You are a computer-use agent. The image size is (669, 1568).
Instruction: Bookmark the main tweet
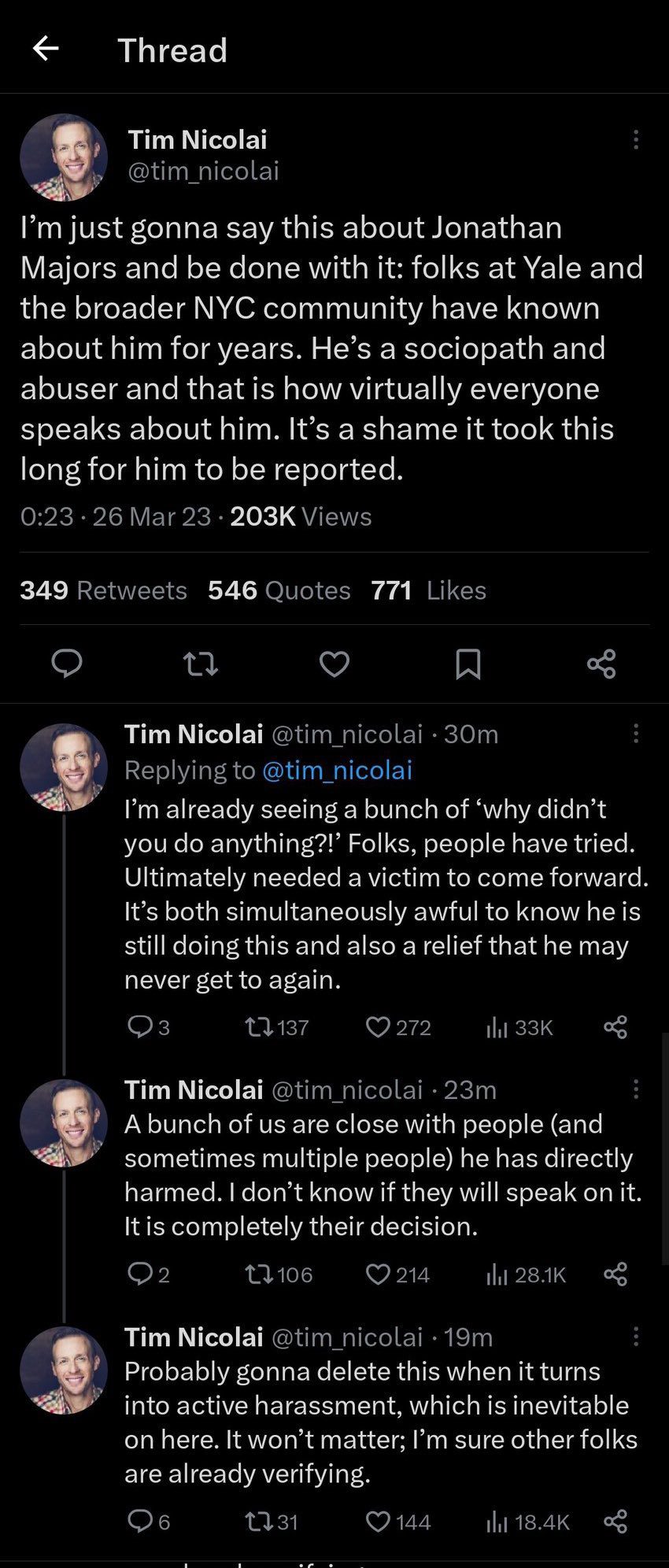click(x=468, y=664)
